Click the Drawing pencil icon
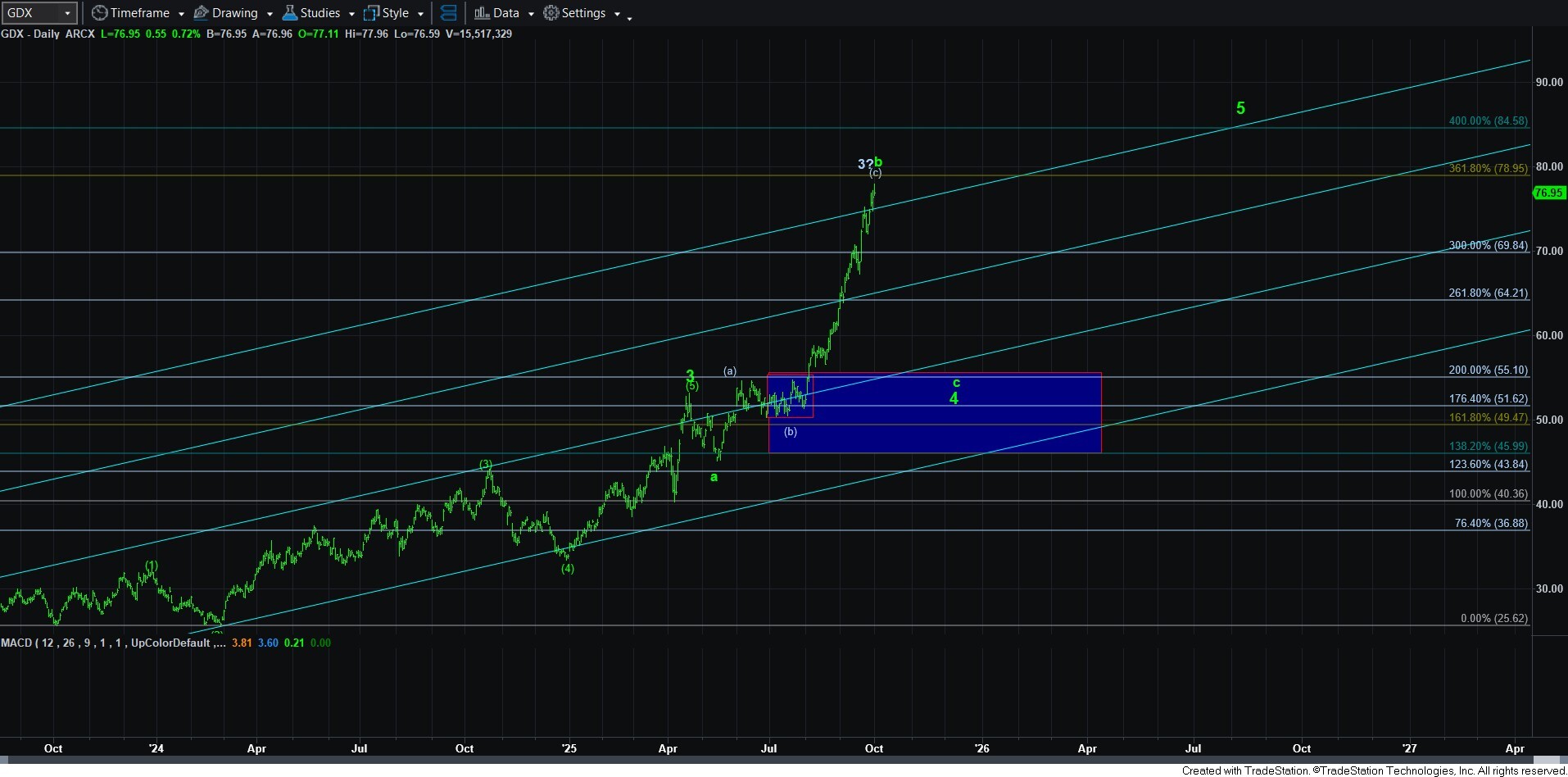This screenshot has width=1568, height=777. tap(201, 13)
